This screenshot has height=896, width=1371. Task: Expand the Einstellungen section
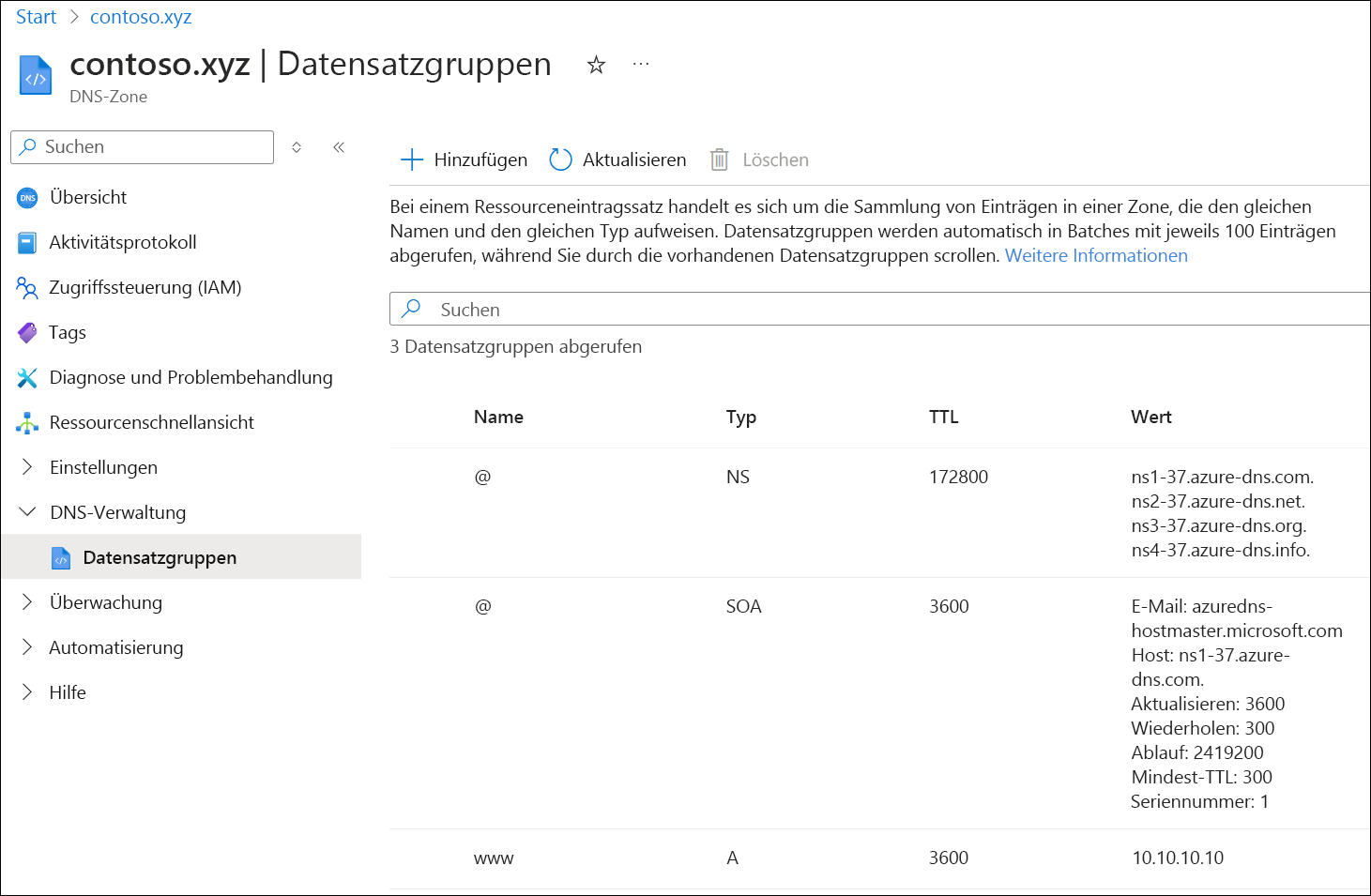pyautogui.click(x=27, y=467)
